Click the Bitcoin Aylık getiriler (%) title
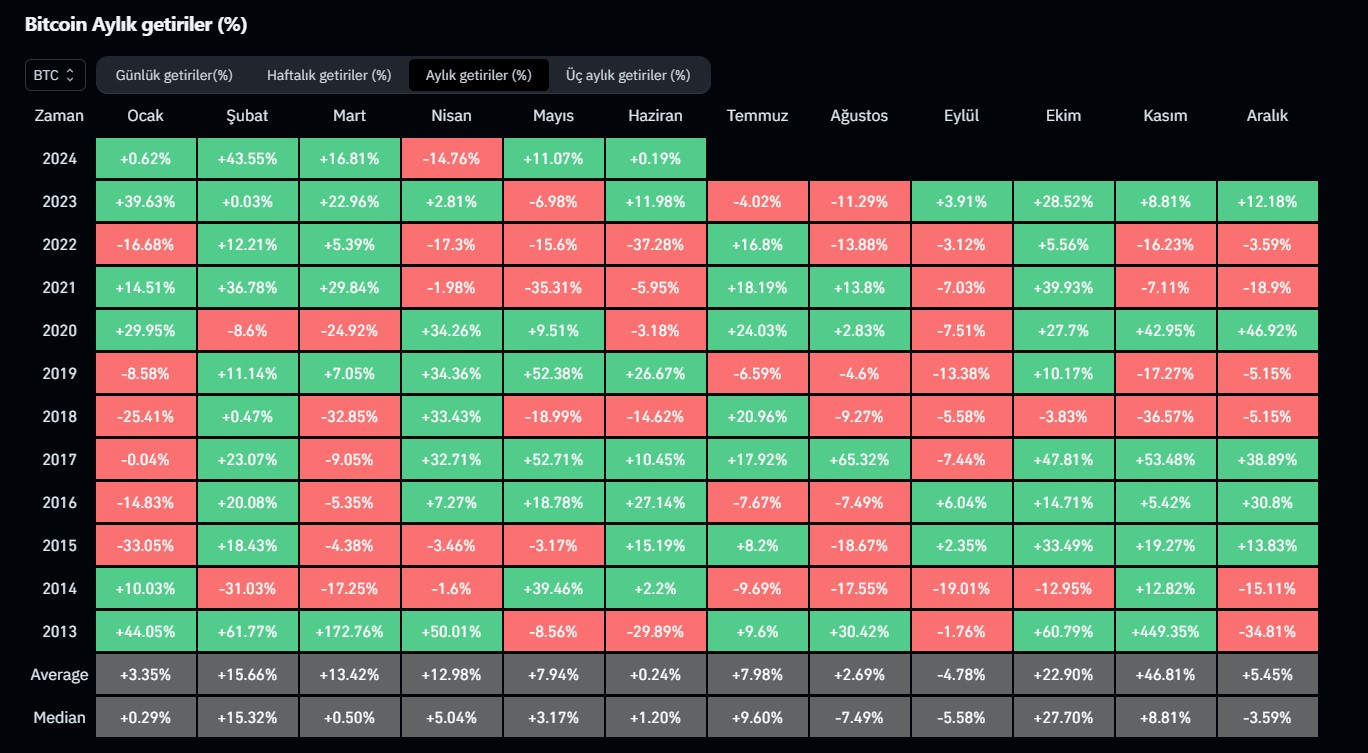 tap(136, 25)
